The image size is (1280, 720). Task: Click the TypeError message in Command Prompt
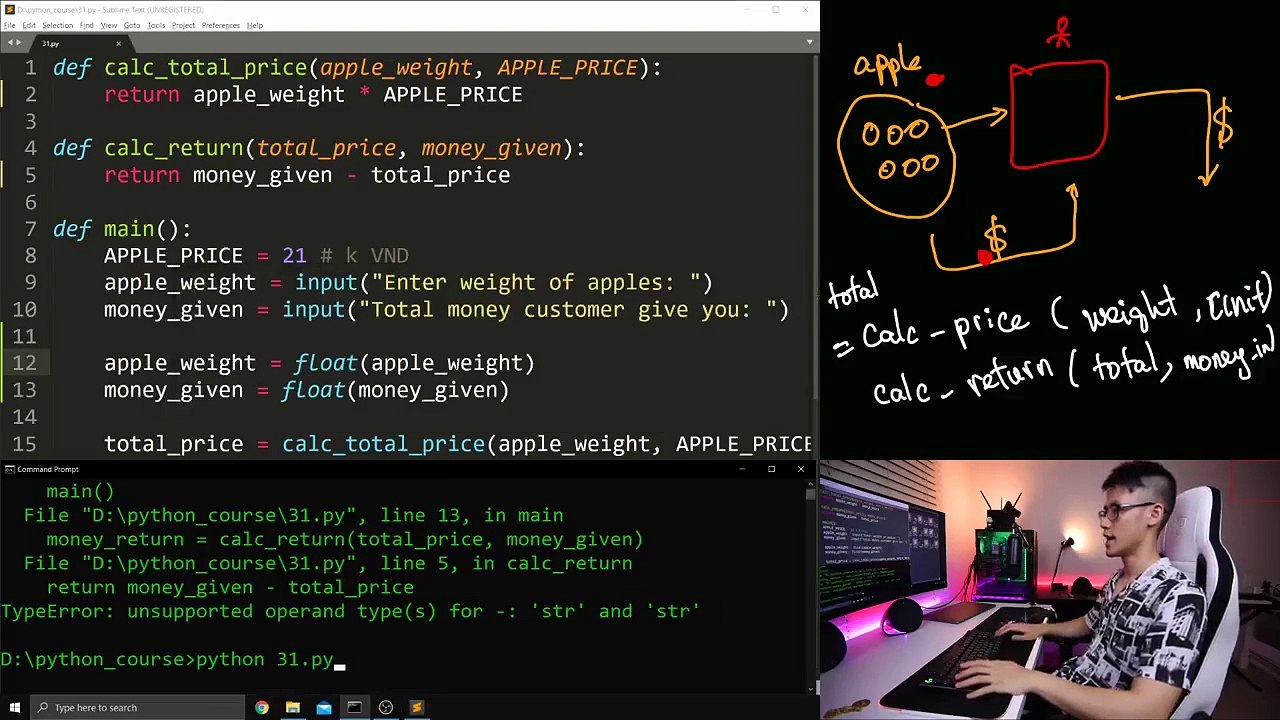point(350,611)
